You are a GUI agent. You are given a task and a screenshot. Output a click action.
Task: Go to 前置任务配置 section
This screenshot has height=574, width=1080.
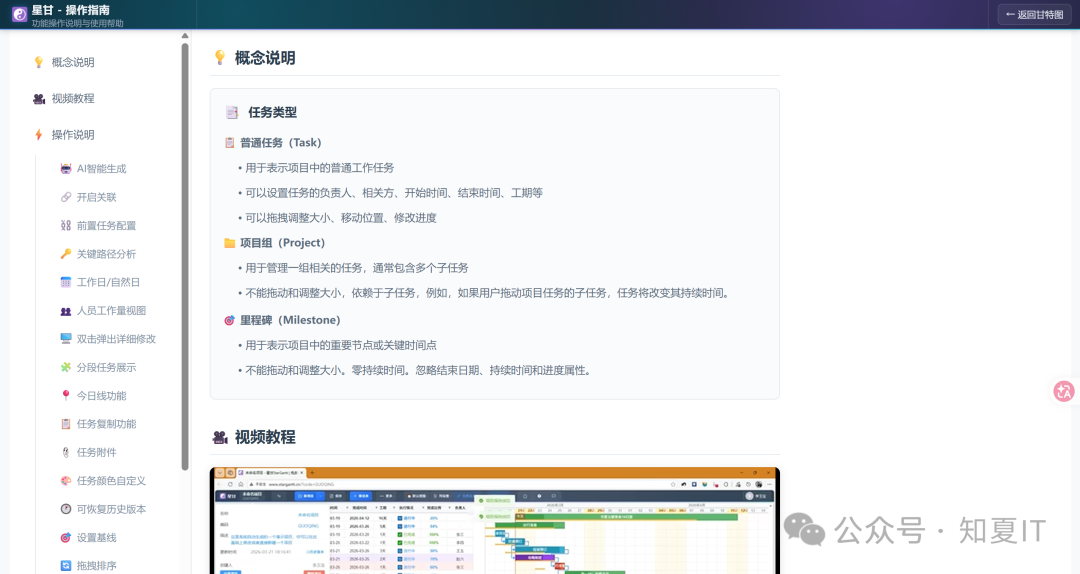coord(106,225)
